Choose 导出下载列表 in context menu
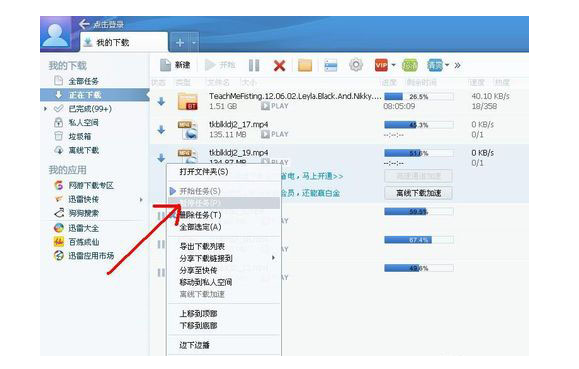Viewport: 579px width, 369px height. [x=223, y=246]
